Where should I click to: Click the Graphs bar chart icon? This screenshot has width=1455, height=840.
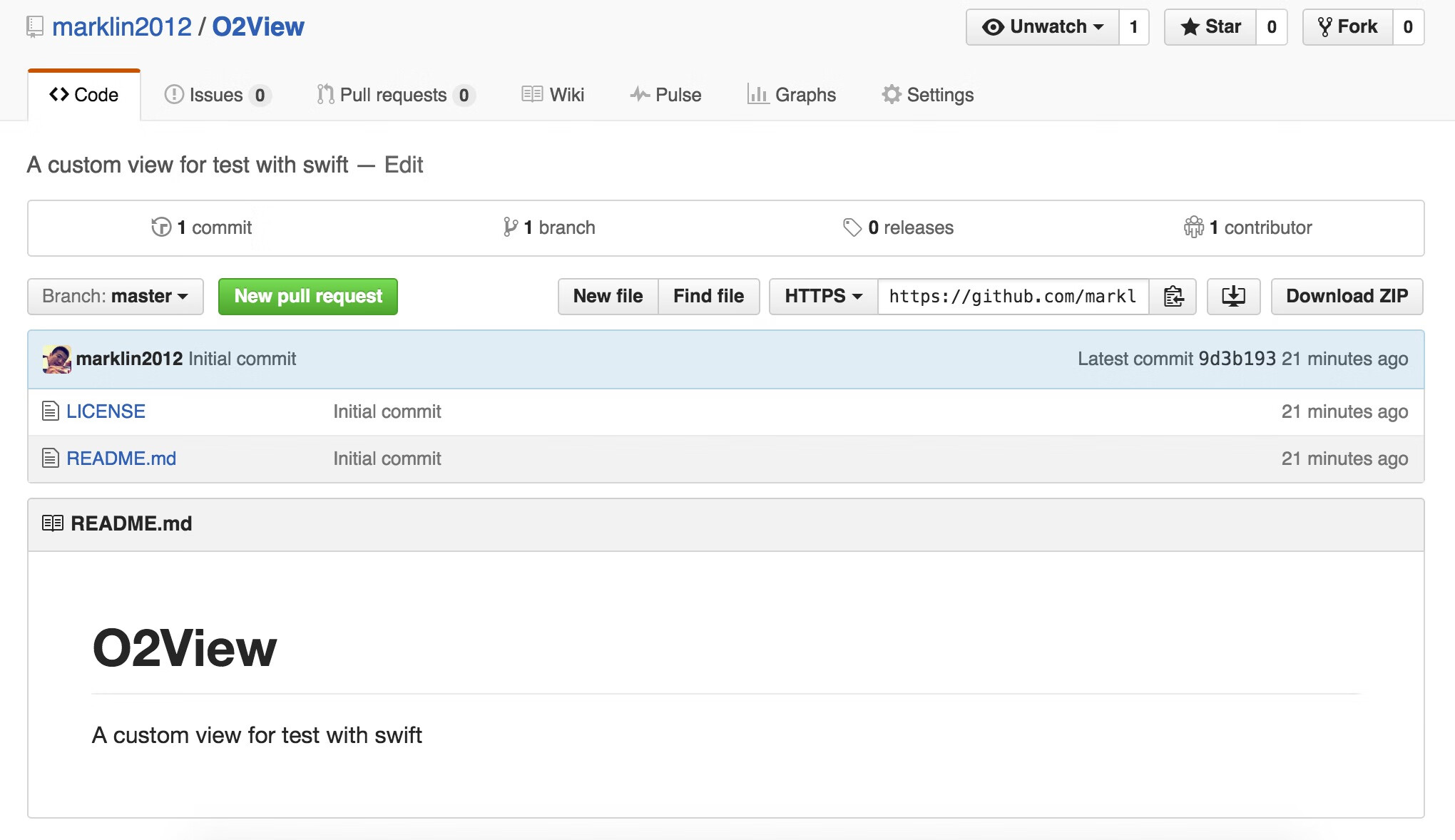click(757, 94)
